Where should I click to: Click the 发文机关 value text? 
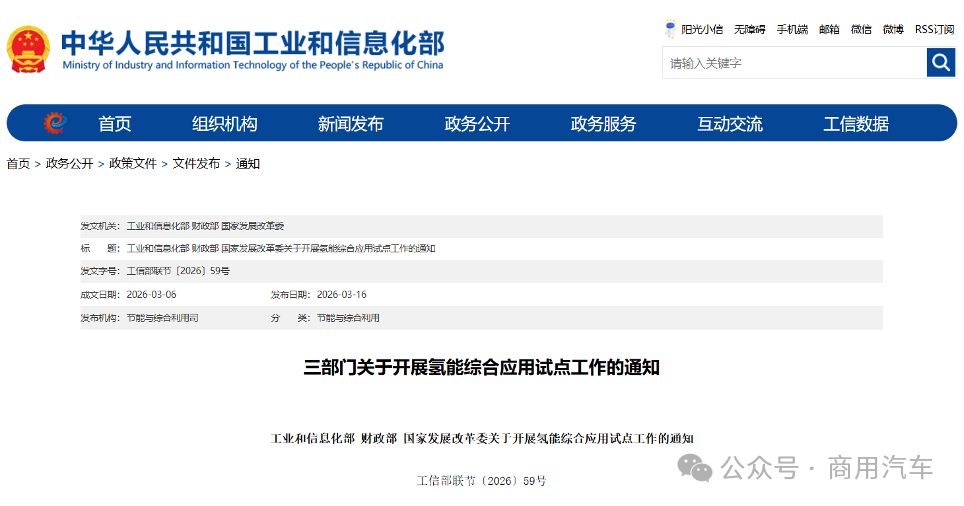click(x=205, y=226)
